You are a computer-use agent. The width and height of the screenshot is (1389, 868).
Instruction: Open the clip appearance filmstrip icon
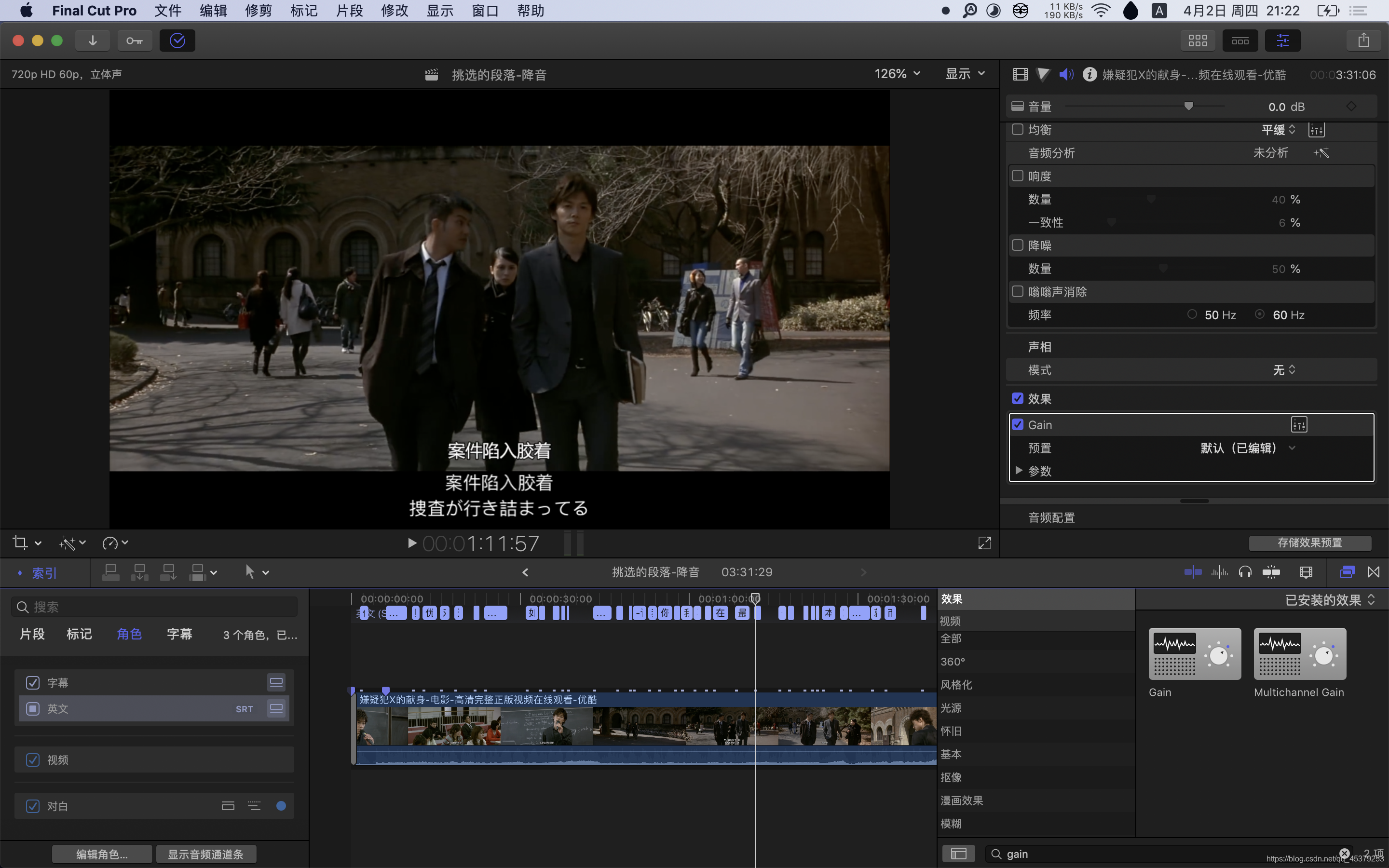[x=1306, y=572]
